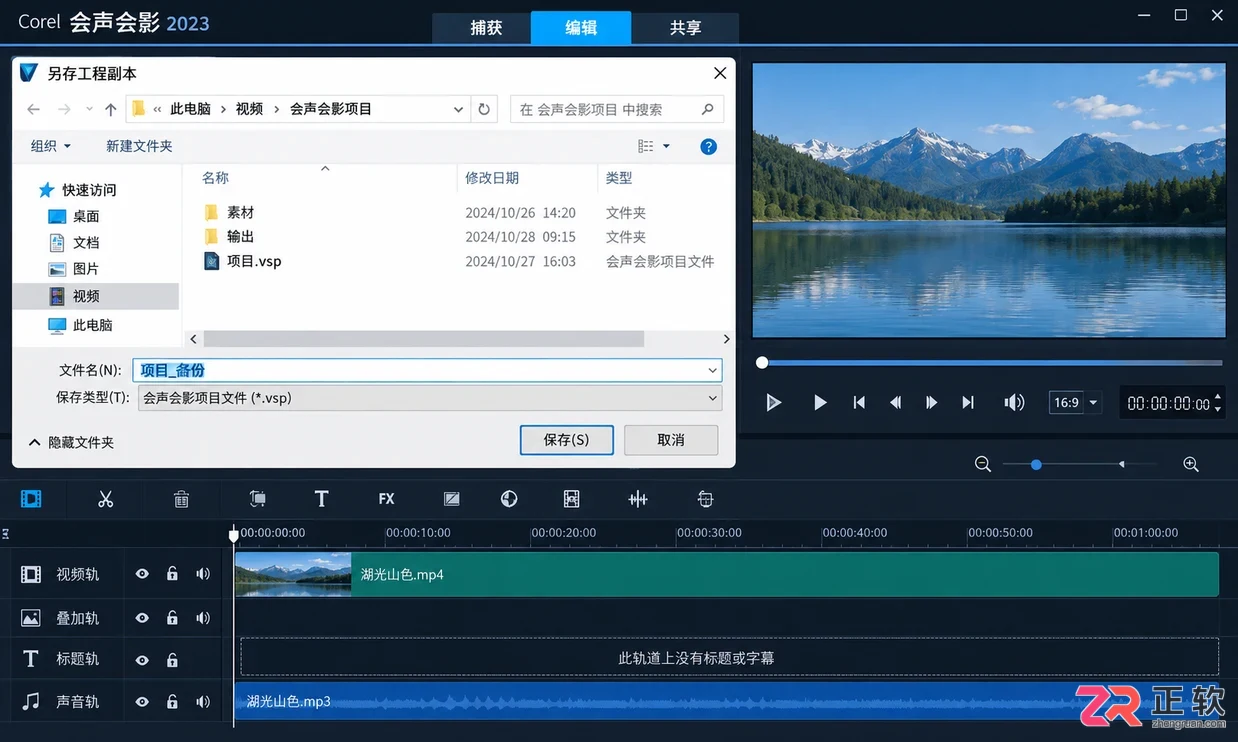
Task: Select the scissors split clip tool
Action: point(106,498)
